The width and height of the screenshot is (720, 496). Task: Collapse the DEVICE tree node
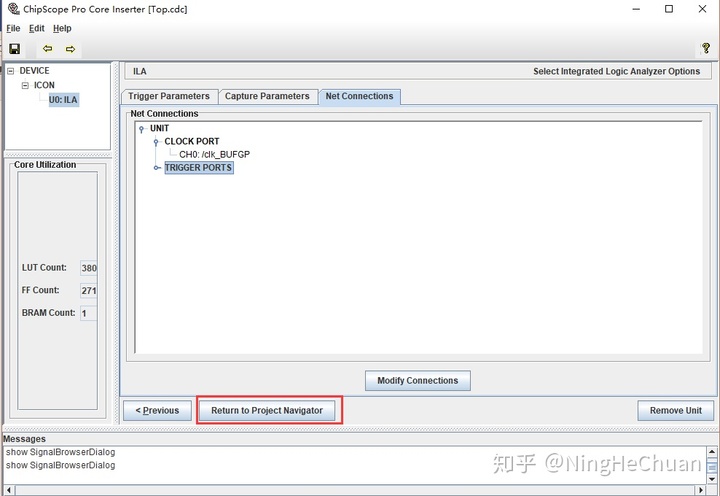pyautogui.click(x=11, y=71)
